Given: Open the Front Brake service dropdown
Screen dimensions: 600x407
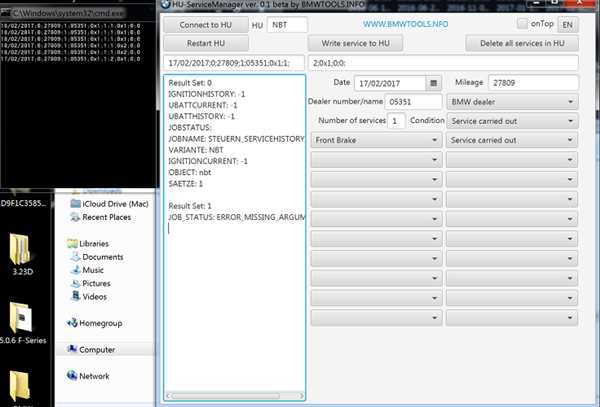Looking at the screenshot, I should point(375,140).
